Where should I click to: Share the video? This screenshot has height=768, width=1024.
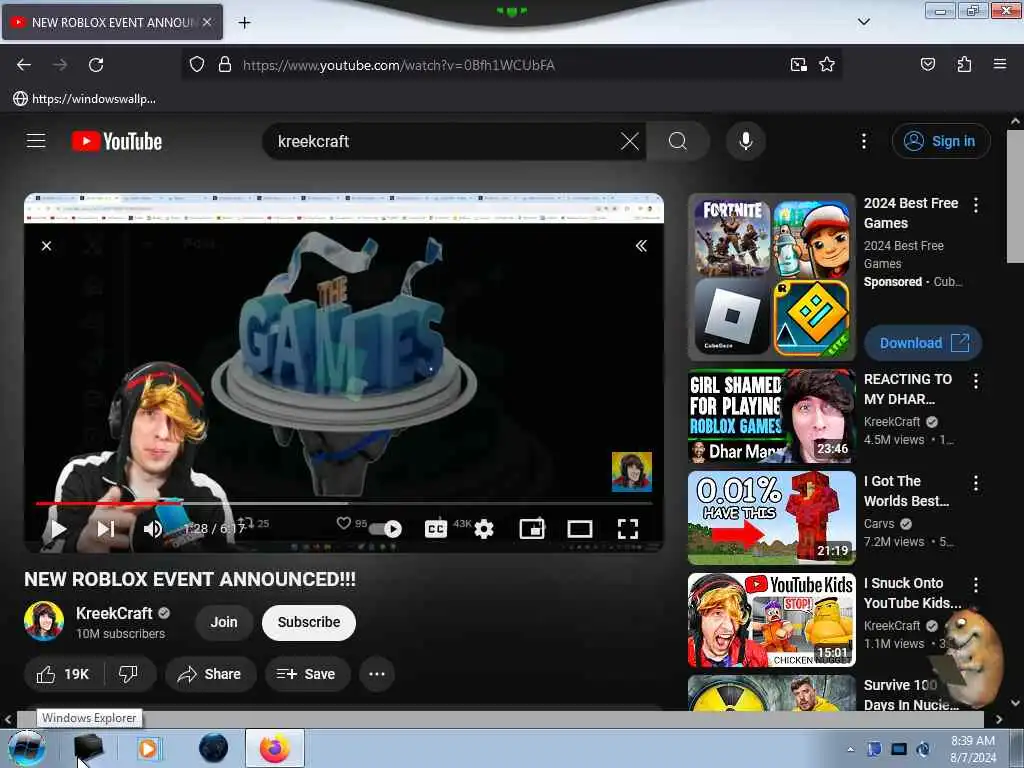tap(209, 674)
